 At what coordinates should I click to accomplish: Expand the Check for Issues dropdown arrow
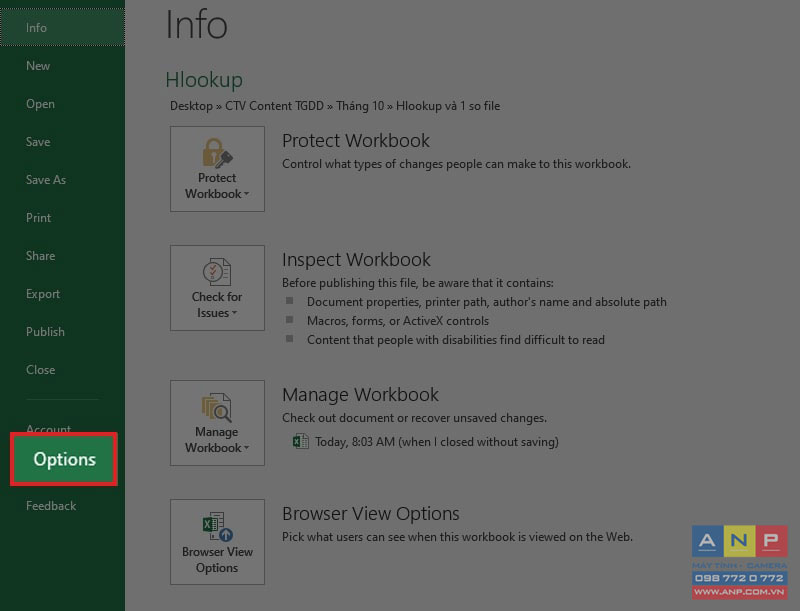click(x=234, y=313)
